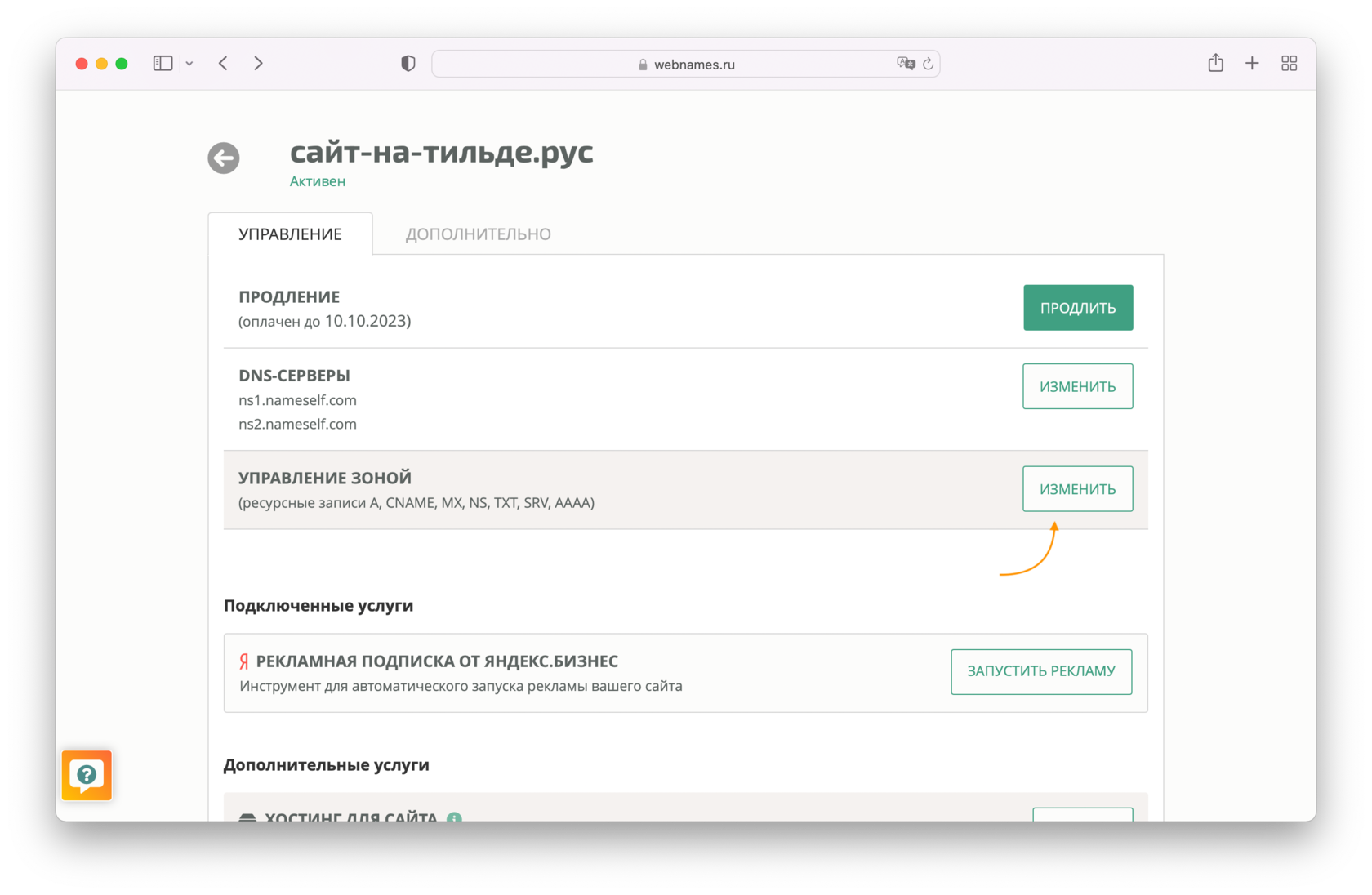Image resolution: width=1372 pixels, height=895 pixels.
Task: Click the ПРОДЛЕНИЕ heading
Action: [289, 297]
